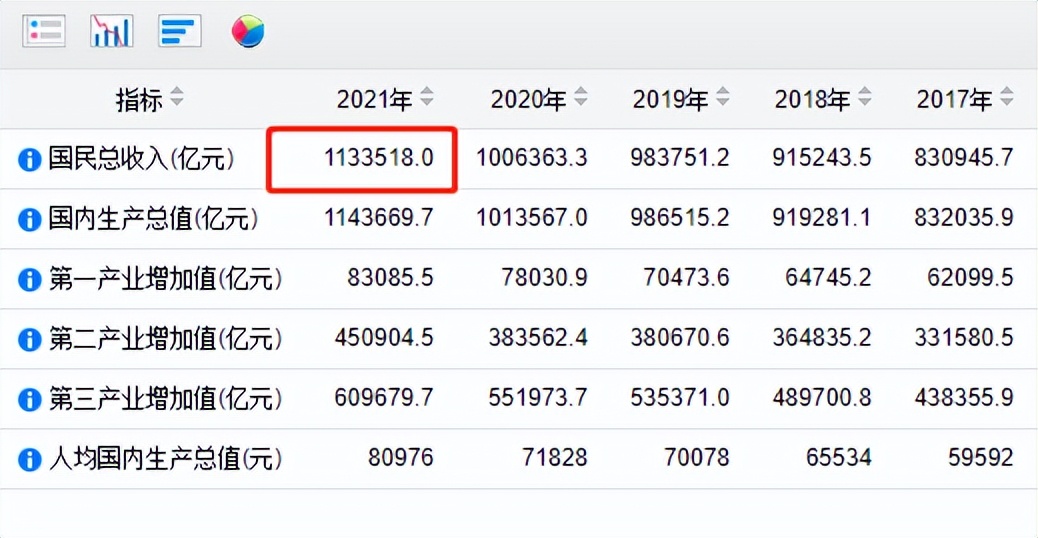
Task: Click the value 65534 cell
Action: tap(838, 457)
